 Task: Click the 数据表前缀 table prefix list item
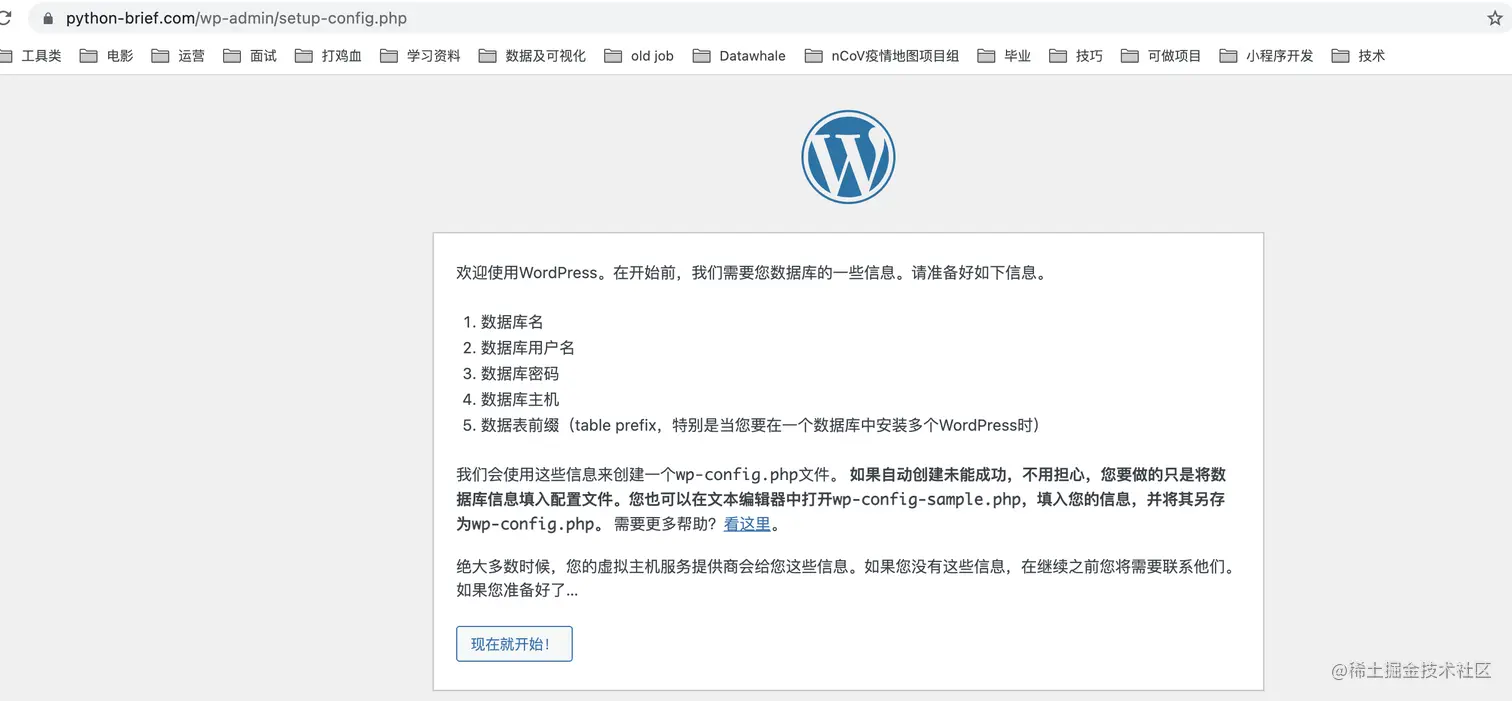tap(764, 425)
